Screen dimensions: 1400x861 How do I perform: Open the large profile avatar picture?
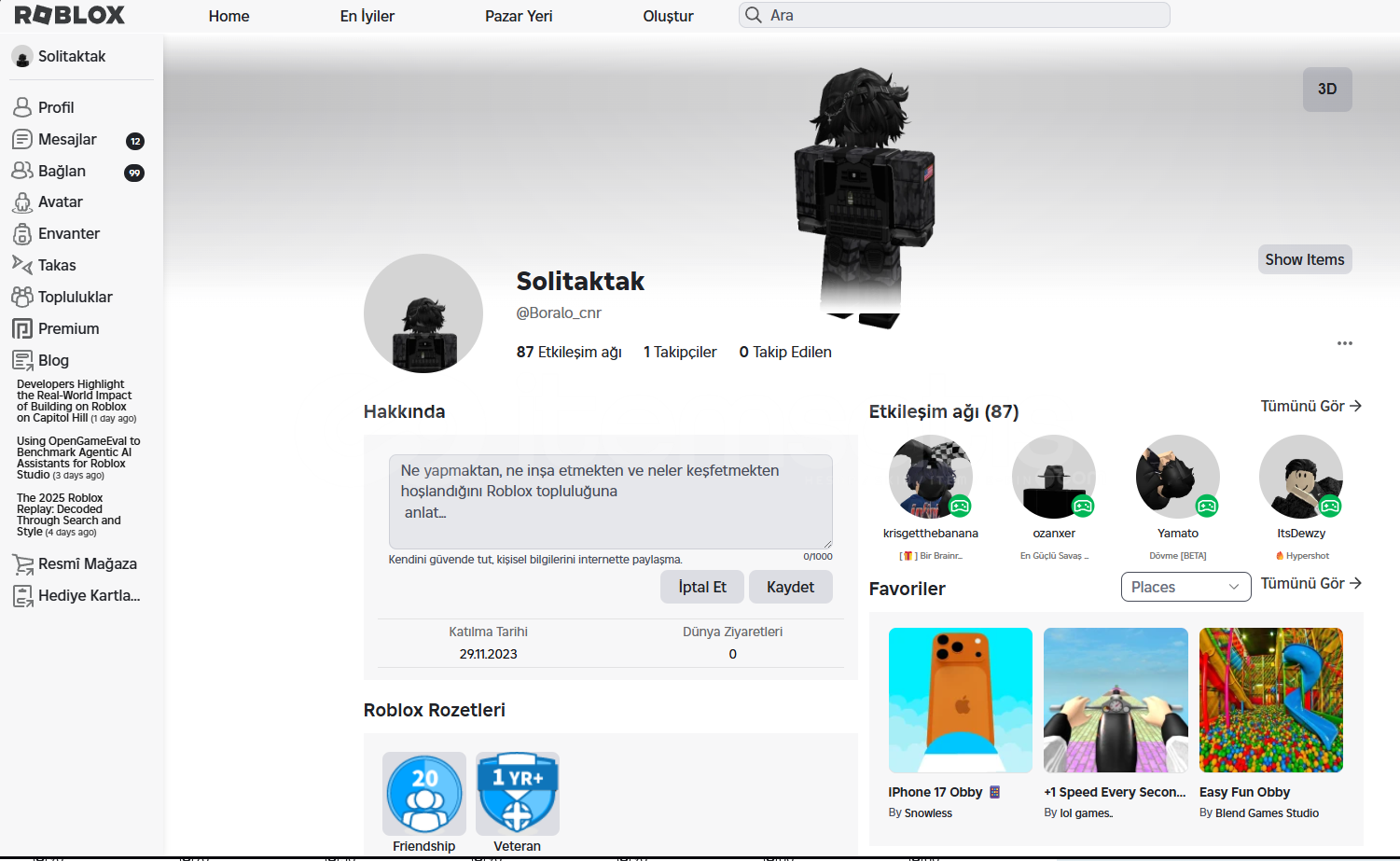click(x=423, y=313)
